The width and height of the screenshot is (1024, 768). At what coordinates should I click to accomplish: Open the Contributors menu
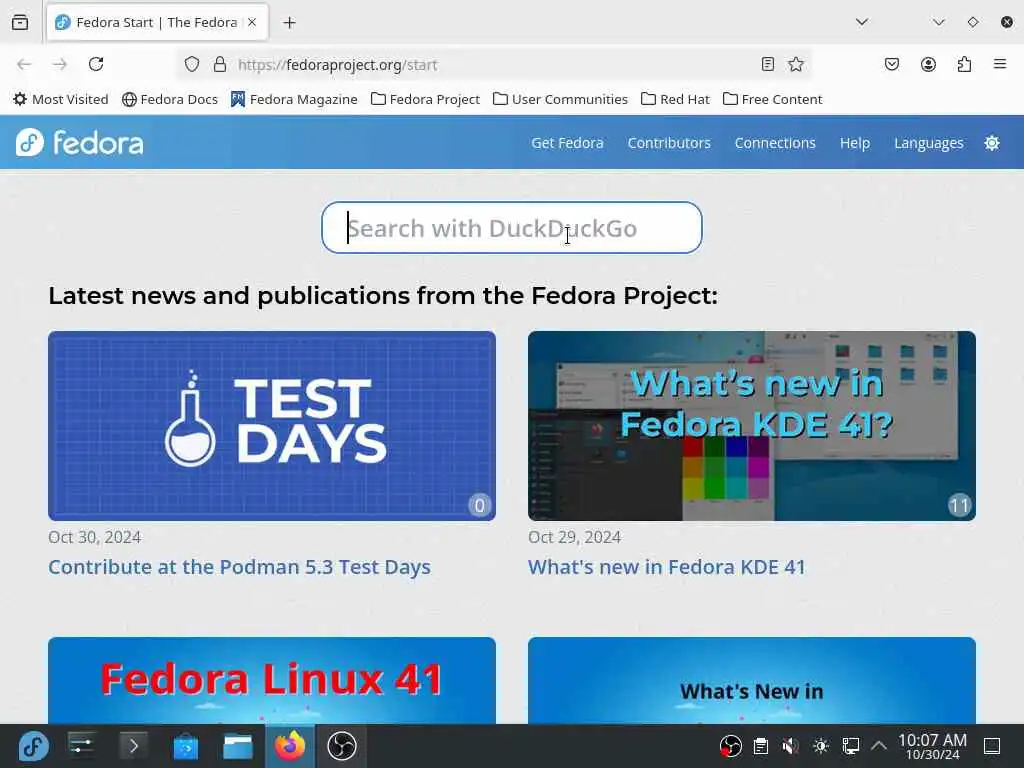669,143
